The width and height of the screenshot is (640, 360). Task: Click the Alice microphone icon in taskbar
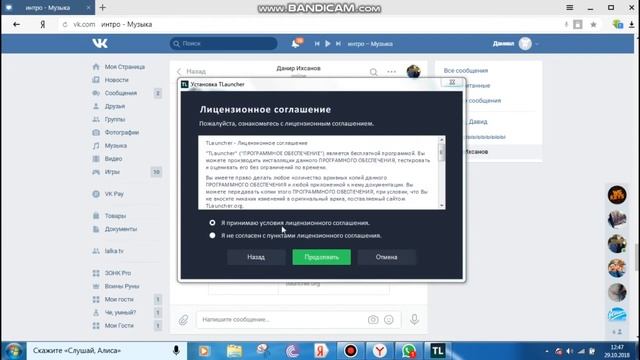pos(176,350)
